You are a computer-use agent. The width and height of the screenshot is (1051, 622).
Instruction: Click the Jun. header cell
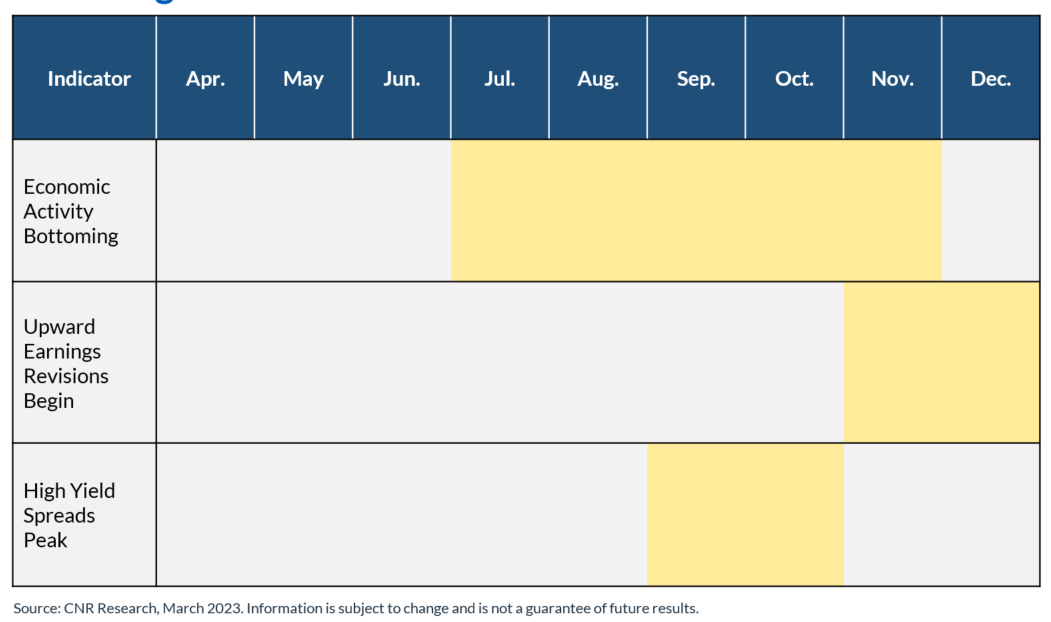(x=401, y=78)
